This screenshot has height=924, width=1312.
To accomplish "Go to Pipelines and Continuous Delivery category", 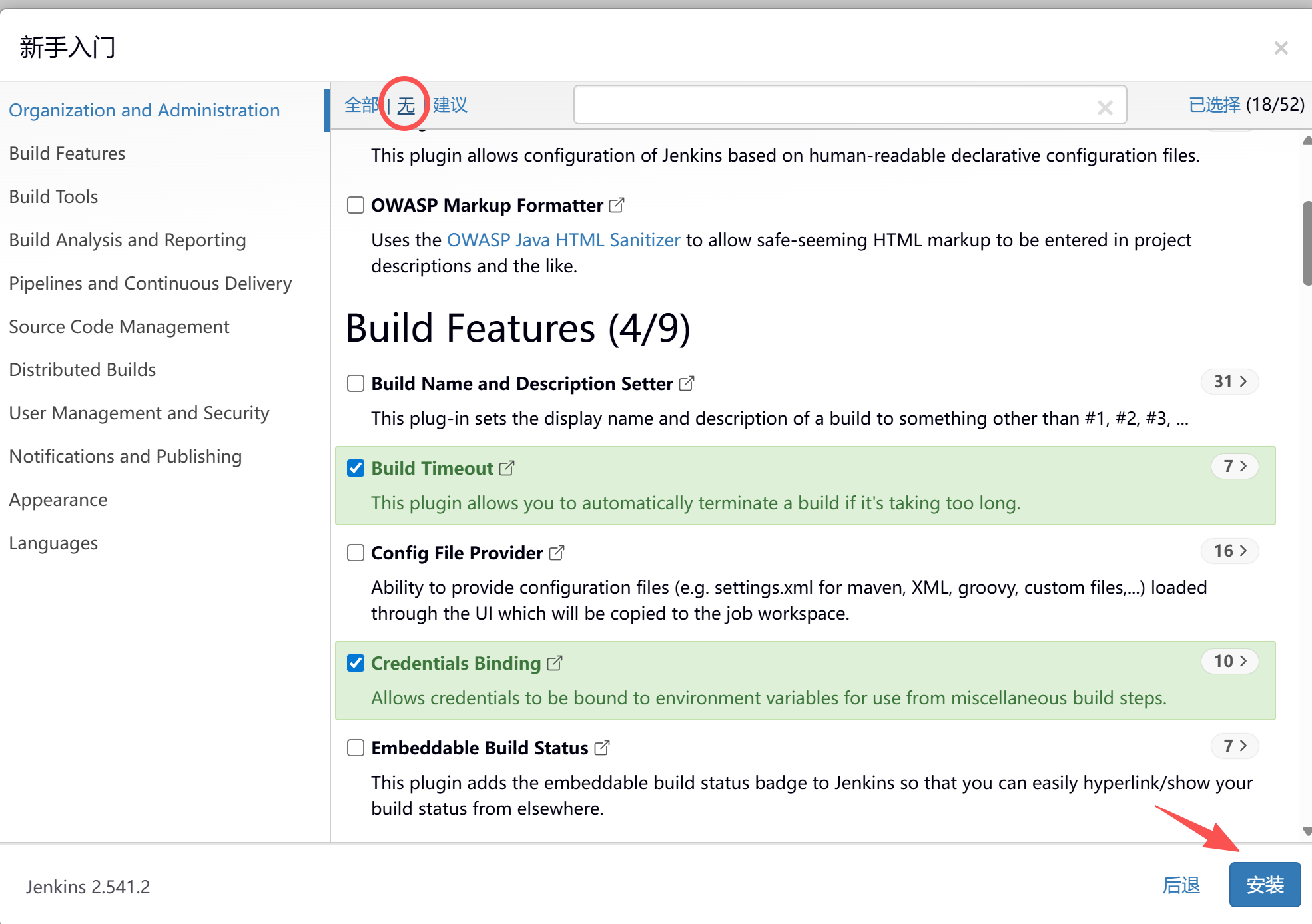I will click(151, 283).
